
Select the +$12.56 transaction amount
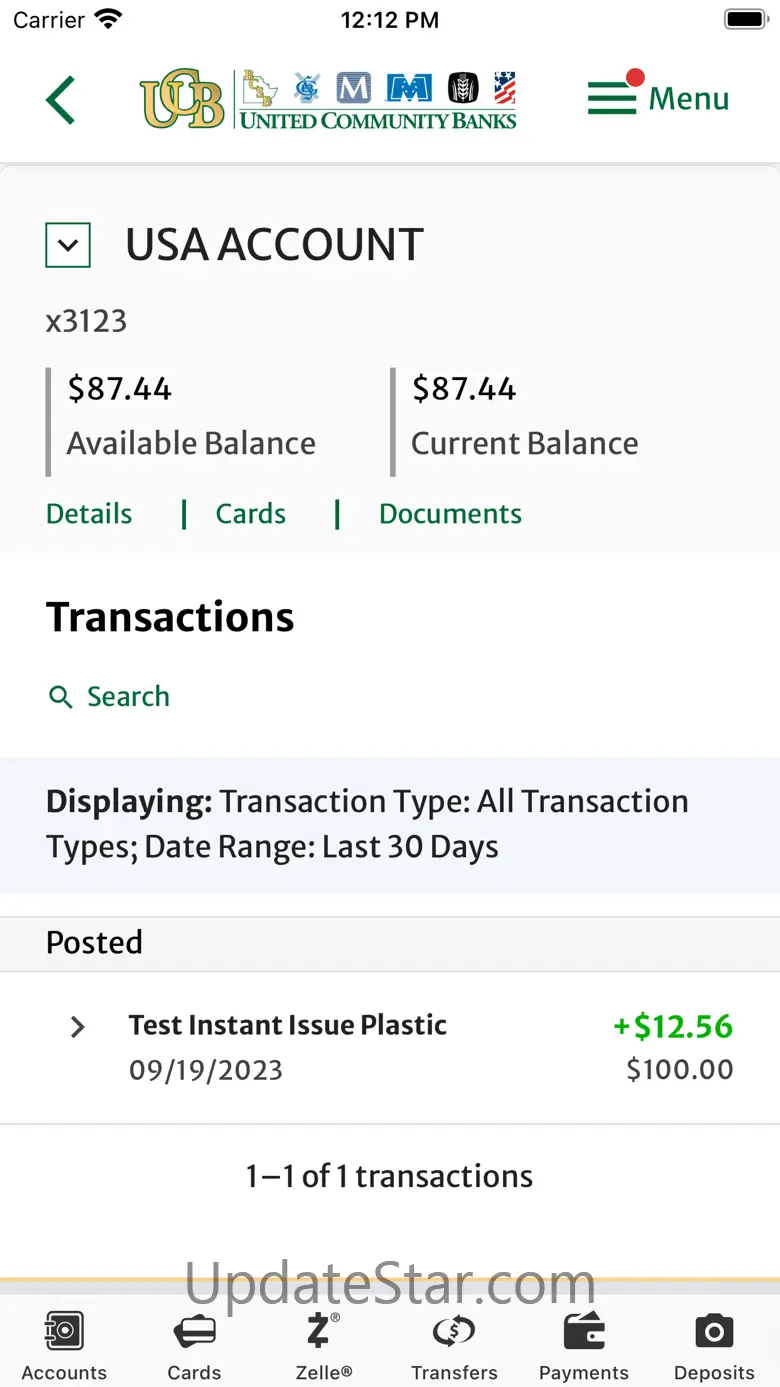(673, 1027)
